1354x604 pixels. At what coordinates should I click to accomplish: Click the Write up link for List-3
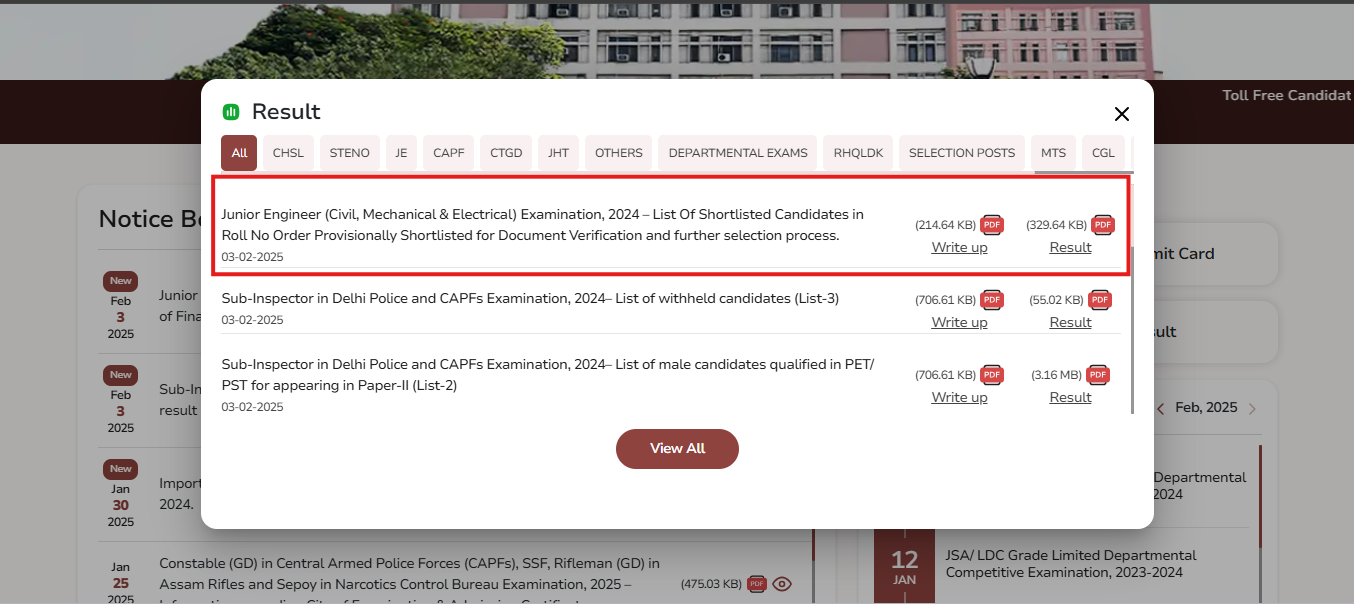click(x=959, y=322)
